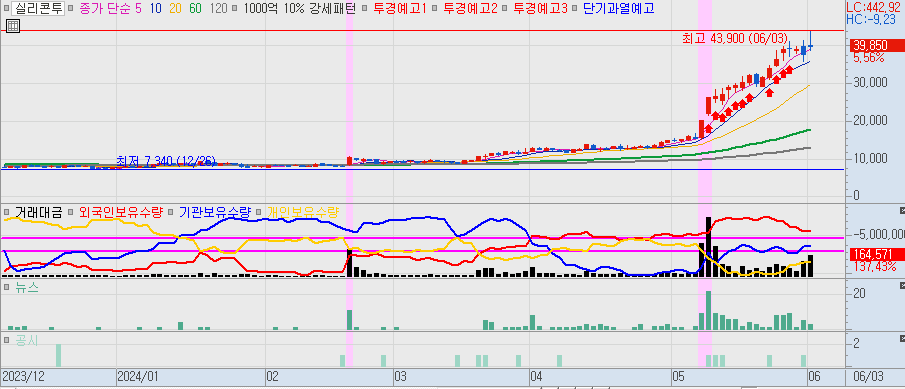Click the 기관보유수량 legend label
905x389 pixels.
215,212
